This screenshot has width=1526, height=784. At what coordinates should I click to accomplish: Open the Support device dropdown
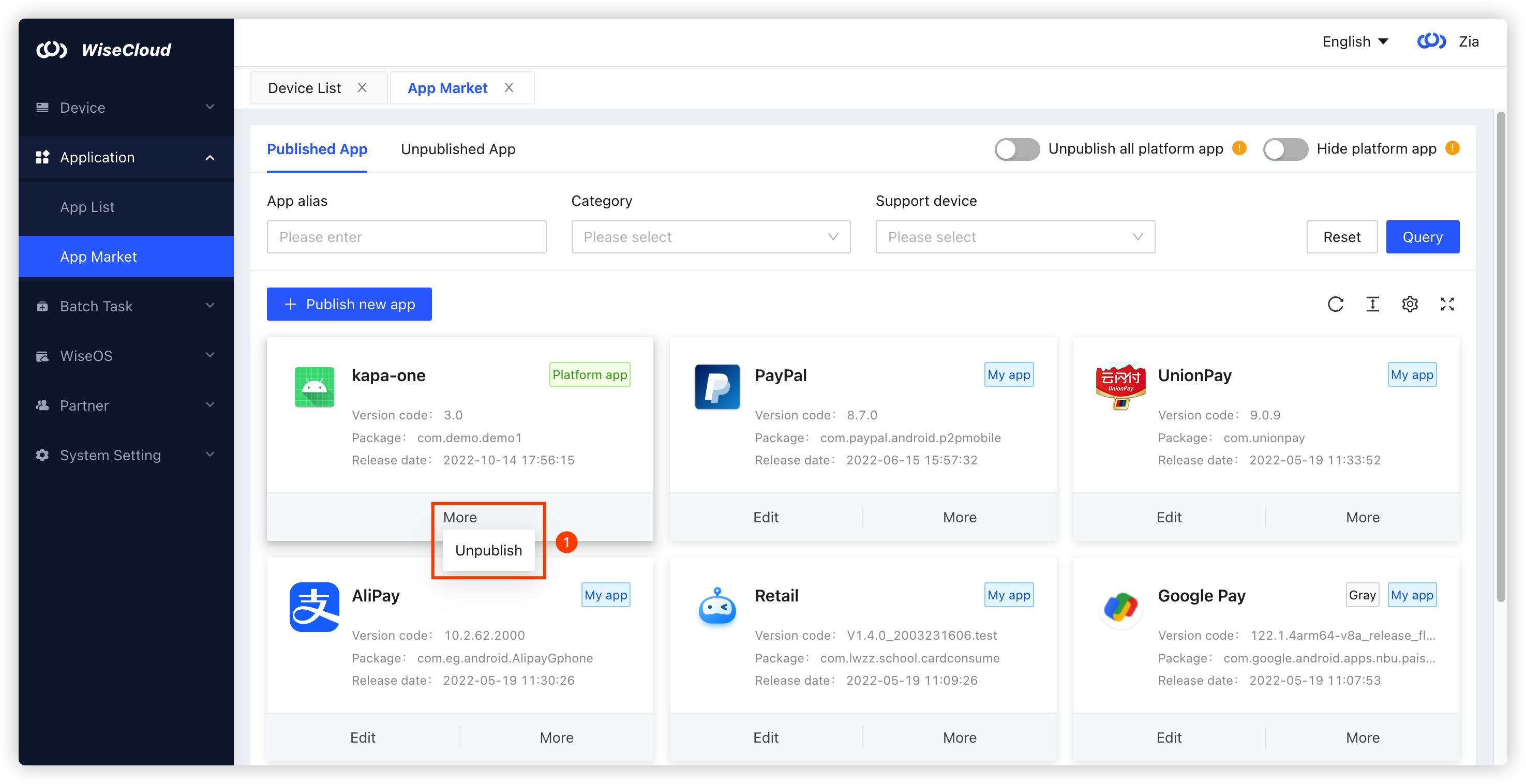pyautogui.click(x=1015, y=236)
